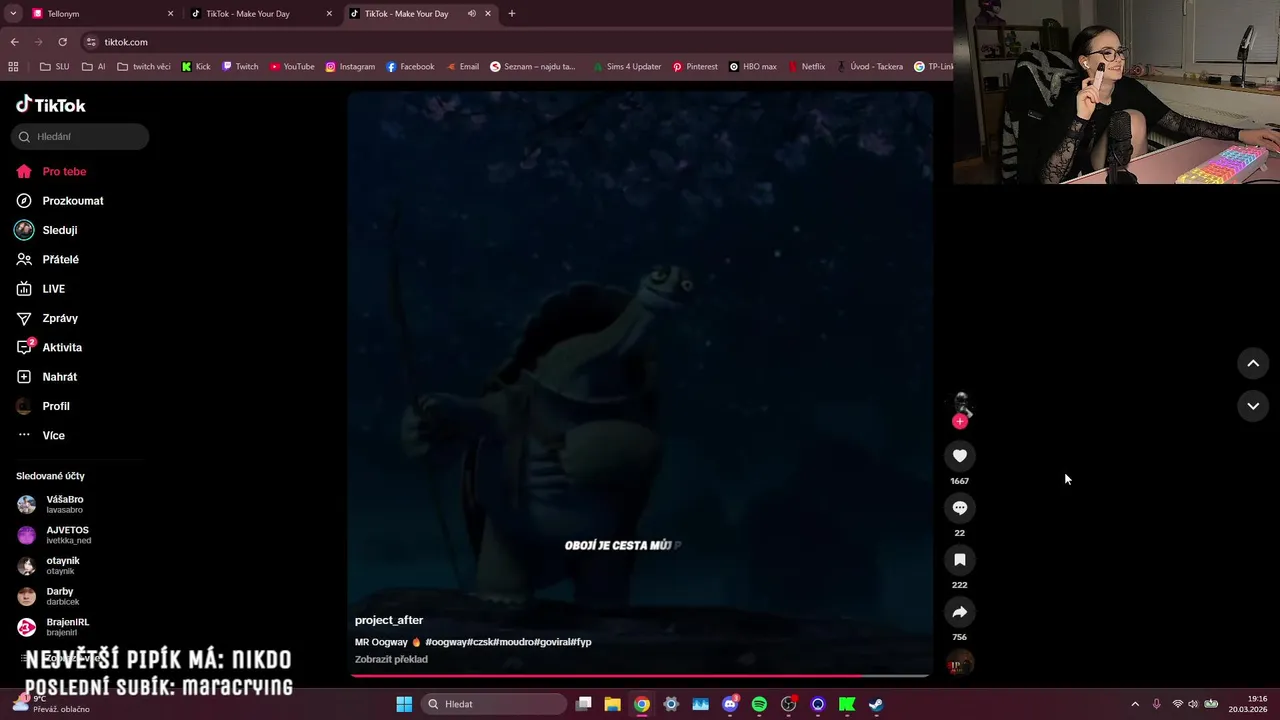
Task: Open Discord from the taskbar
Action: click(x=730, y=704)
